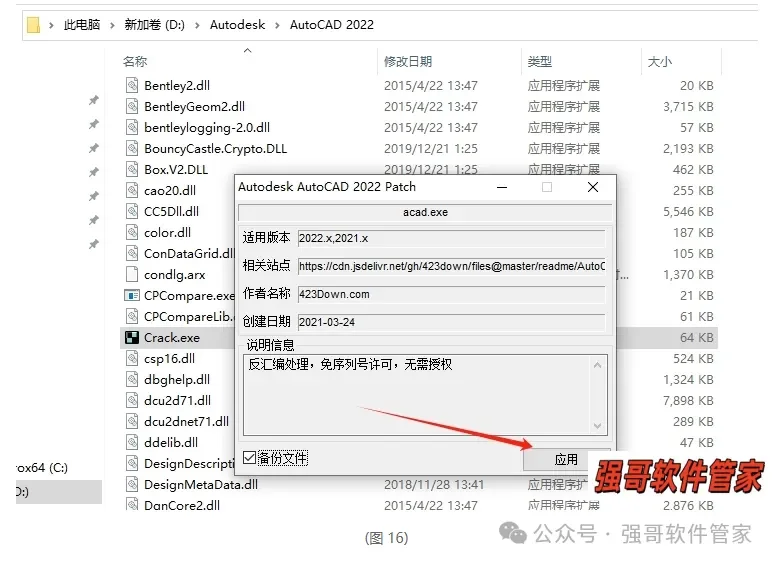Click the 7,898 KB size cell
The height and width of the screenshot is (564, 776).
(x=688, y=400)
